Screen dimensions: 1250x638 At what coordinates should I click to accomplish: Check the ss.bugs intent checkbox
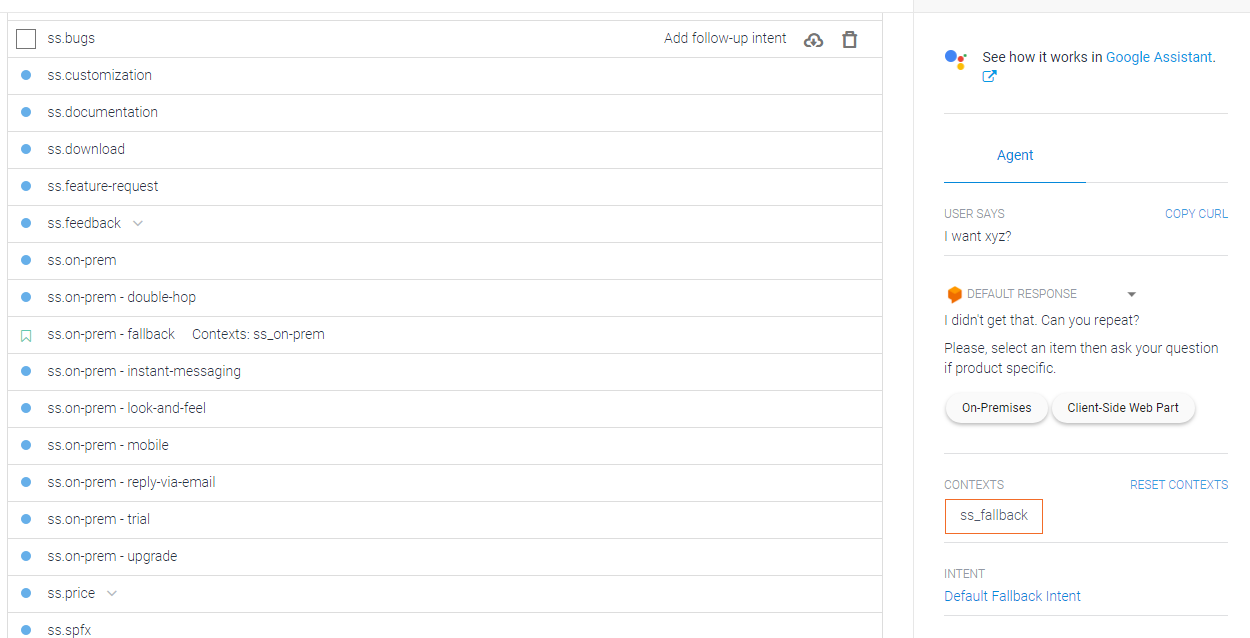[26, 39]
